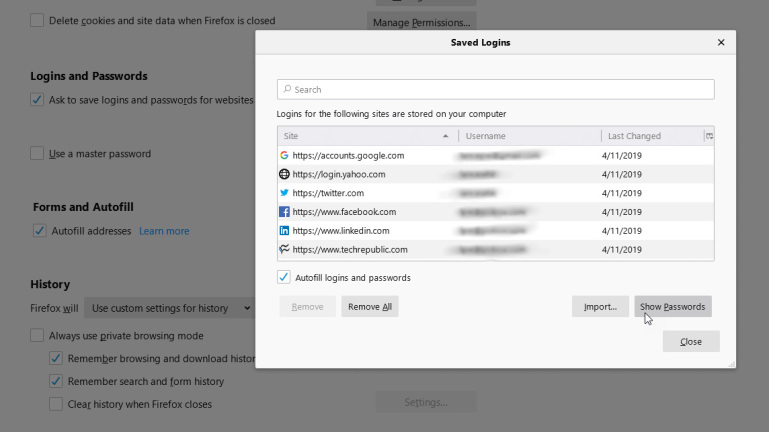Toggle Delete cookies and site data when closed
The image size is (769, 432).
click(x=37, y=21)
